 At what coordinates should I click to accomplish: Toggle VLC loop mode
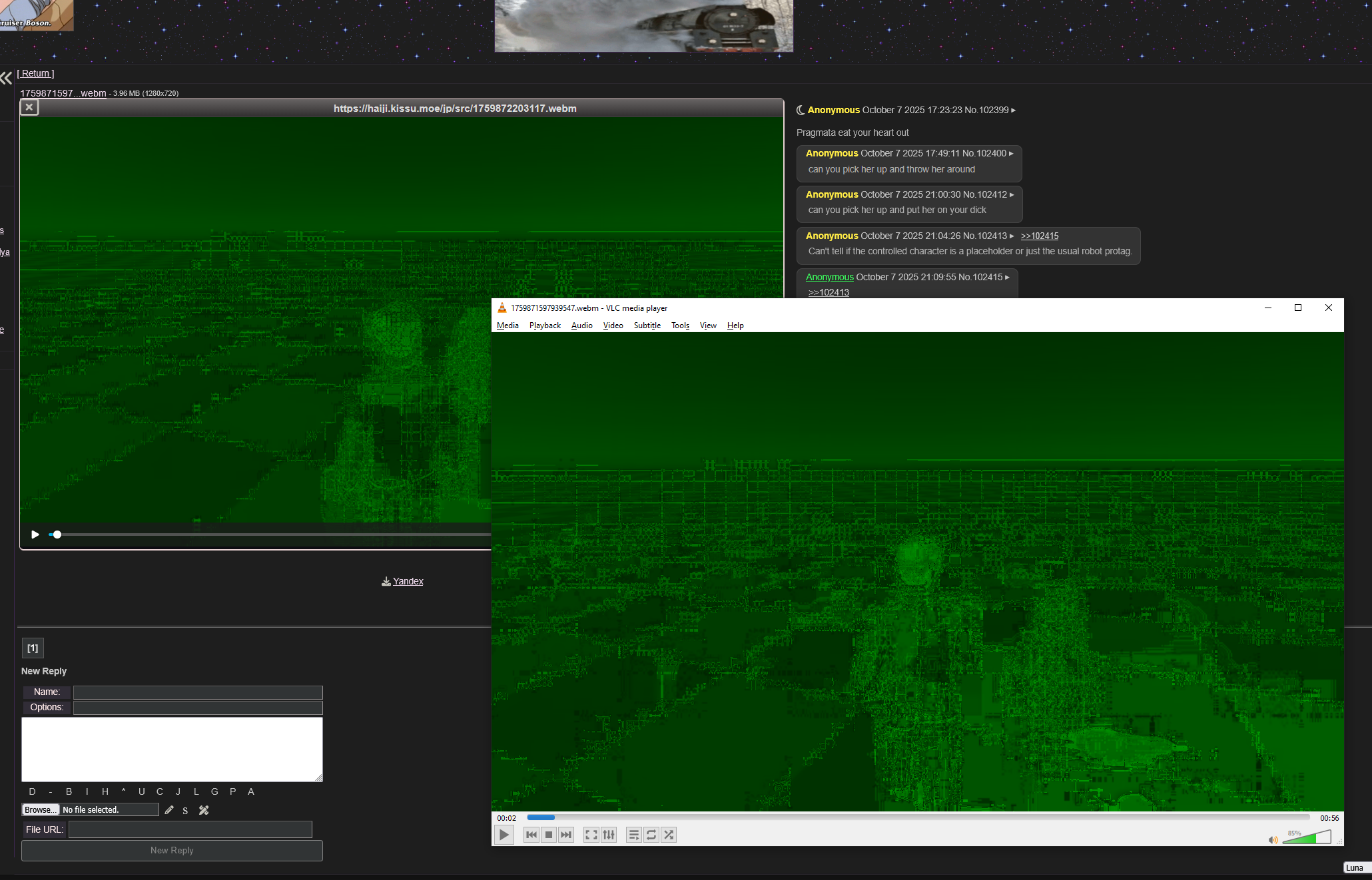click(651, 835)
